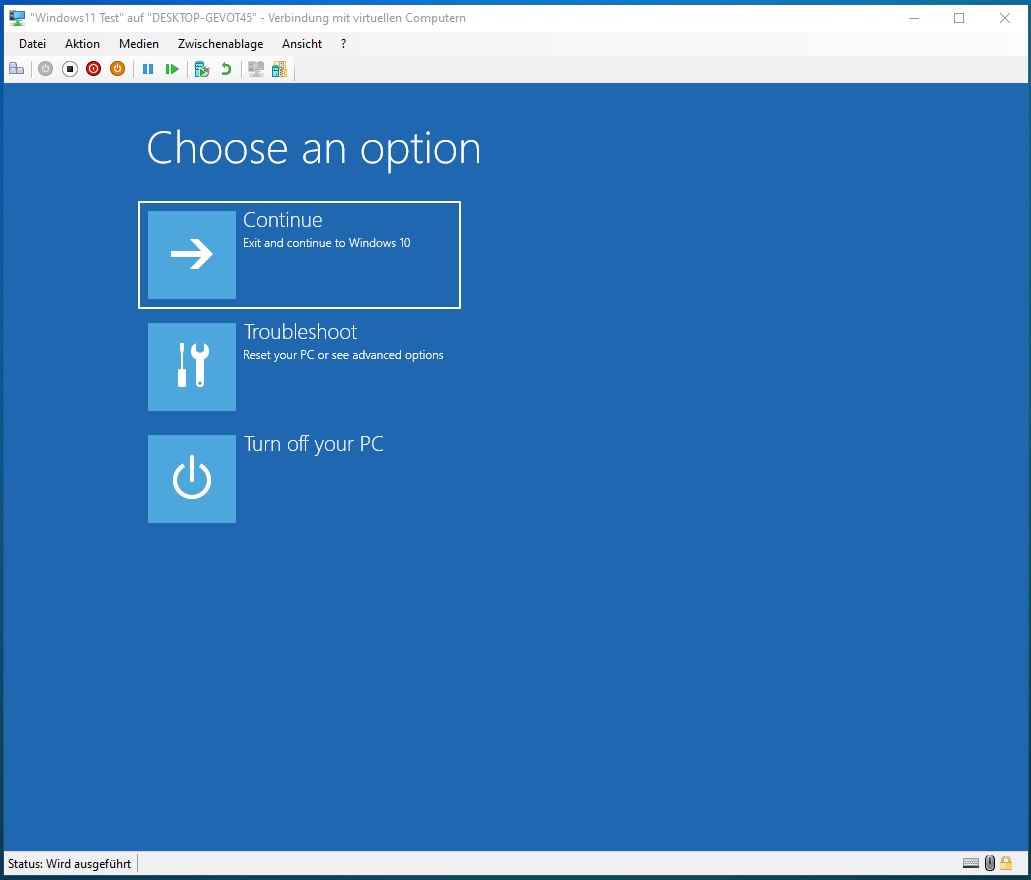The width and height of the screenshot is (1031, 880).
Task: Click the grey Start VM toolbar icon
Action: [x=45, y=69]
